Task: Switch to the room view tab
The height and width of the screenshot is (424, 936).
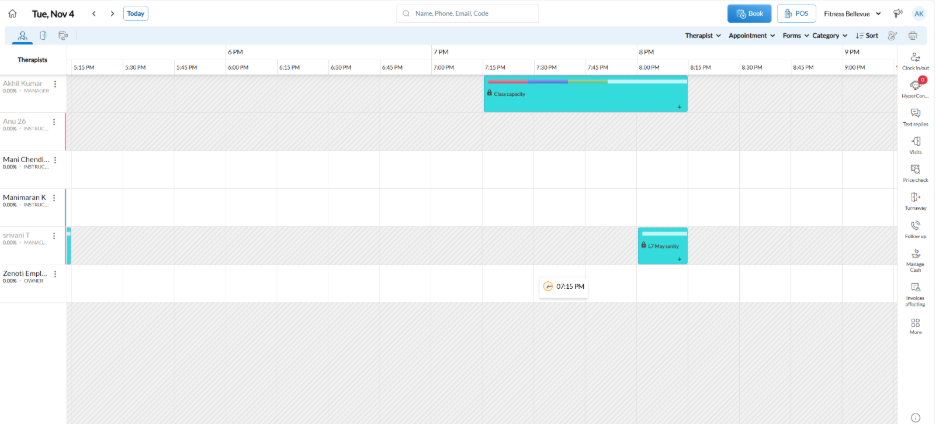Action: click(43, 35)
